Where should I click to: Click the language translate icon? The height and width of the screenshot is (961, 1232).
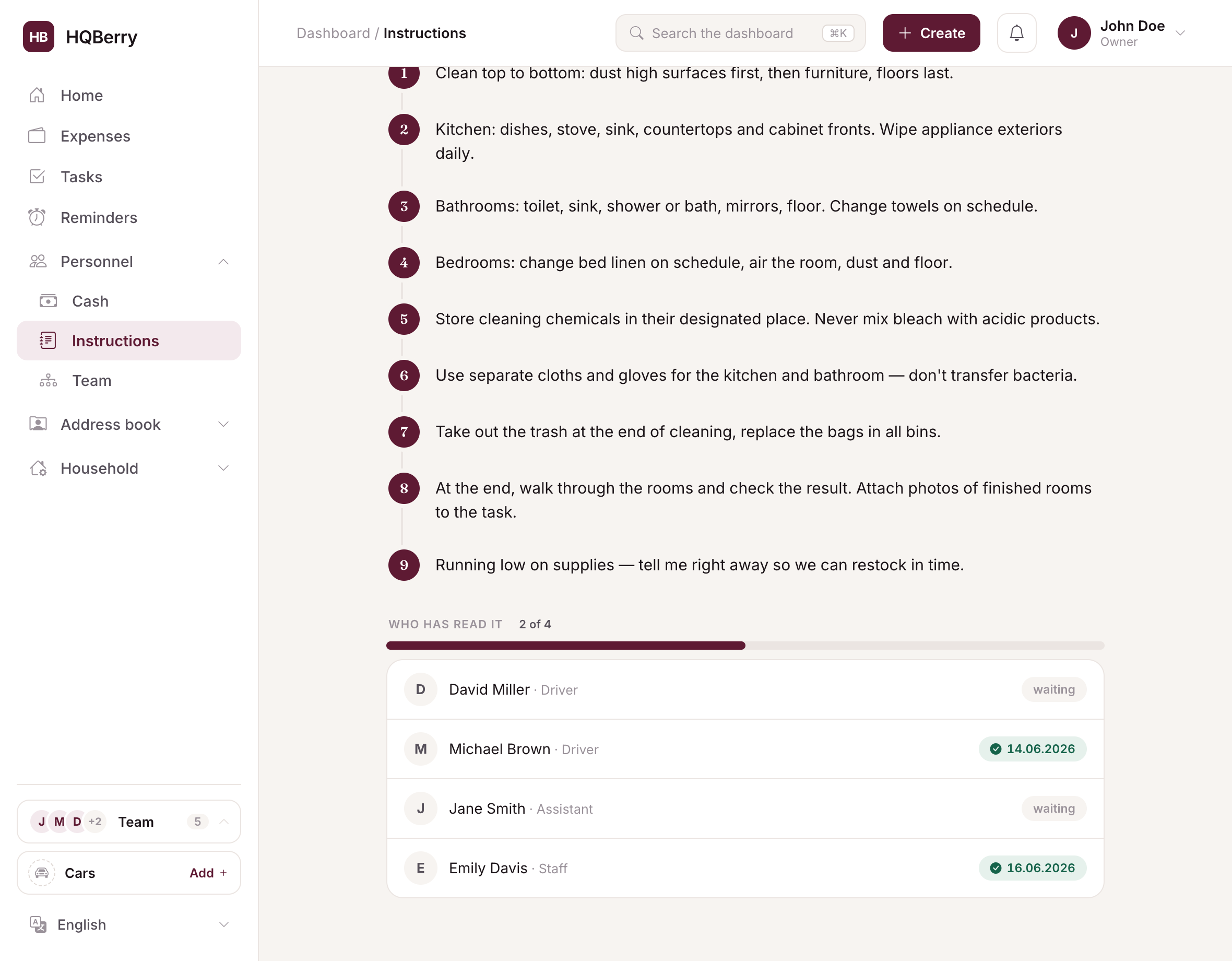[38, 924]
